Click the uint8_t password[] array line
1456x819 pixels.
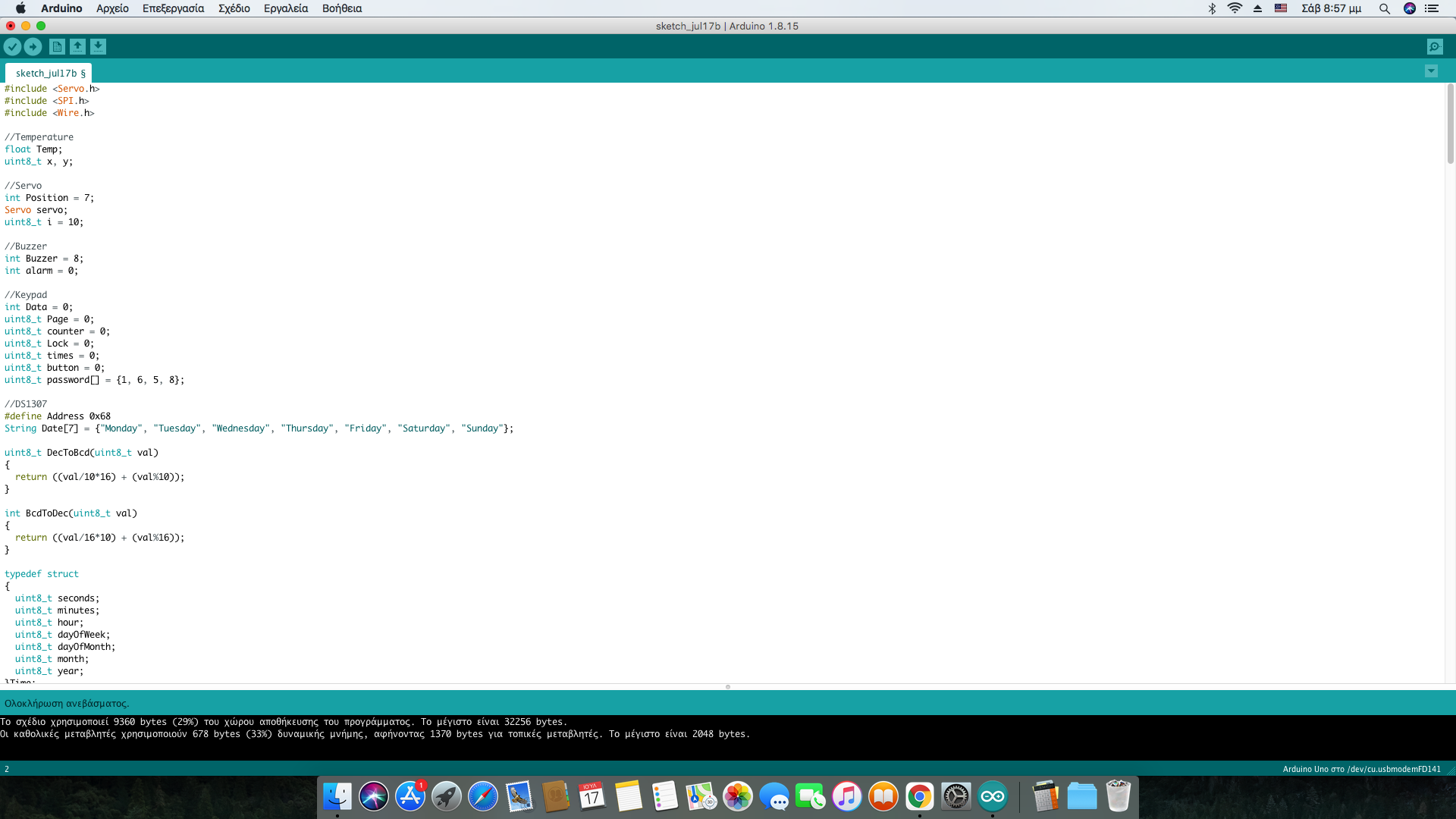94,380
